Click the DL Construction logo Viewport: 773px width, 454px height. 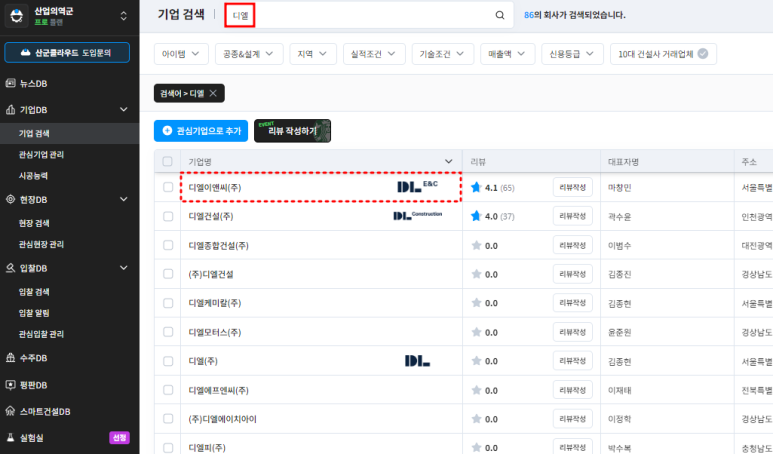(x=418, y=215)
